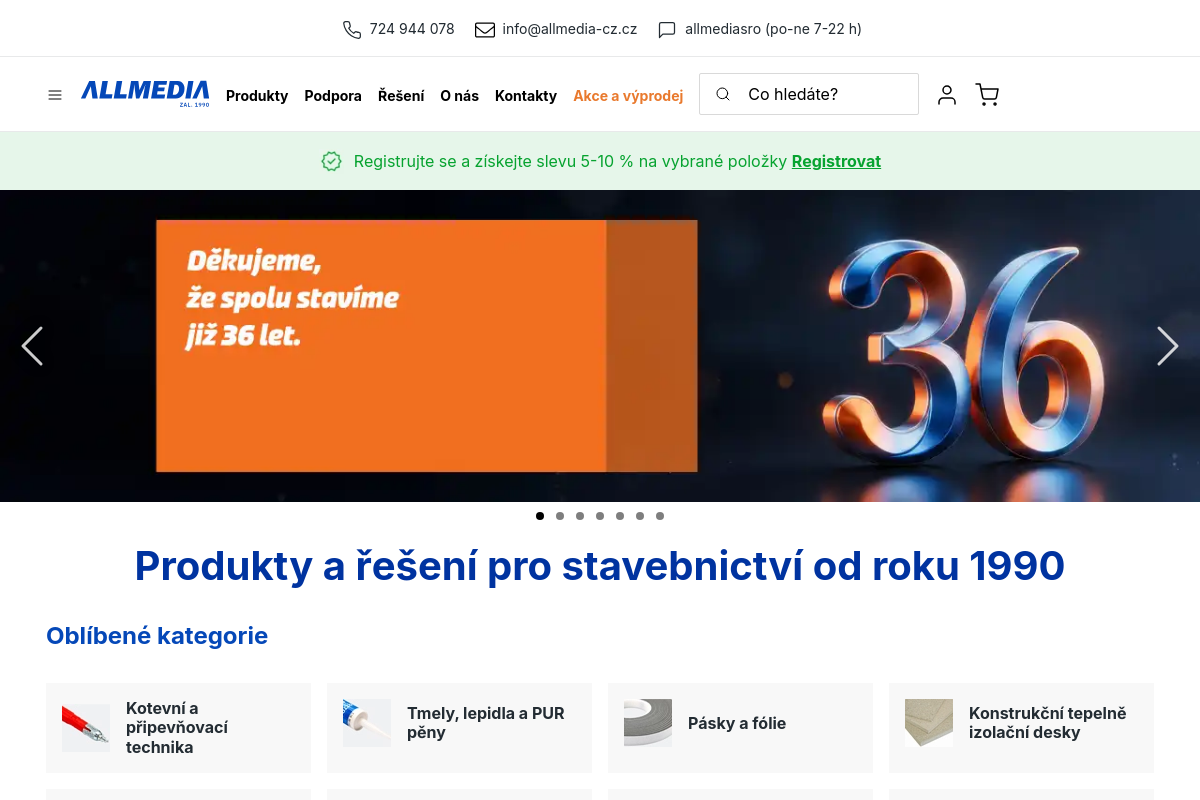Open the shopping cart icon
The image size is (1200, 800).
pyautogui.click(x=987, y=95)
